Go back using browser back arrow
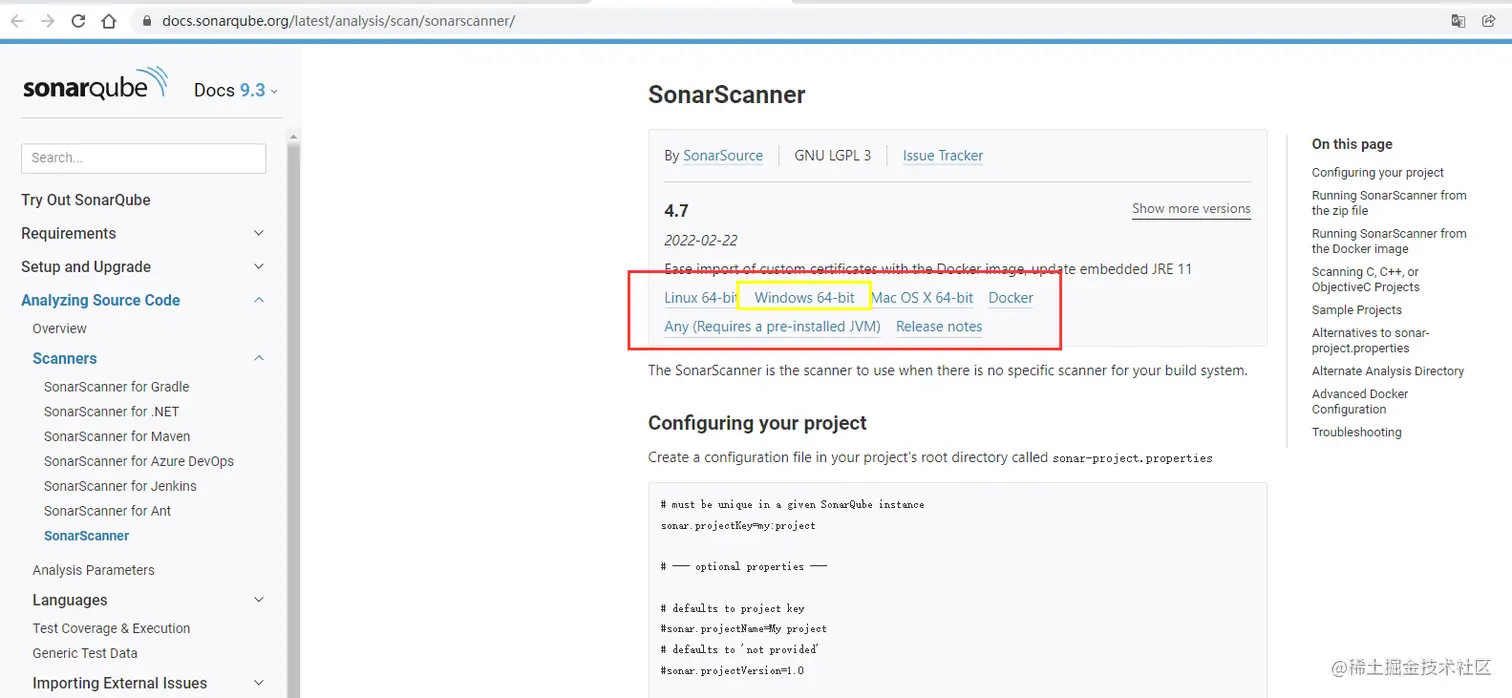 point(17,20)
